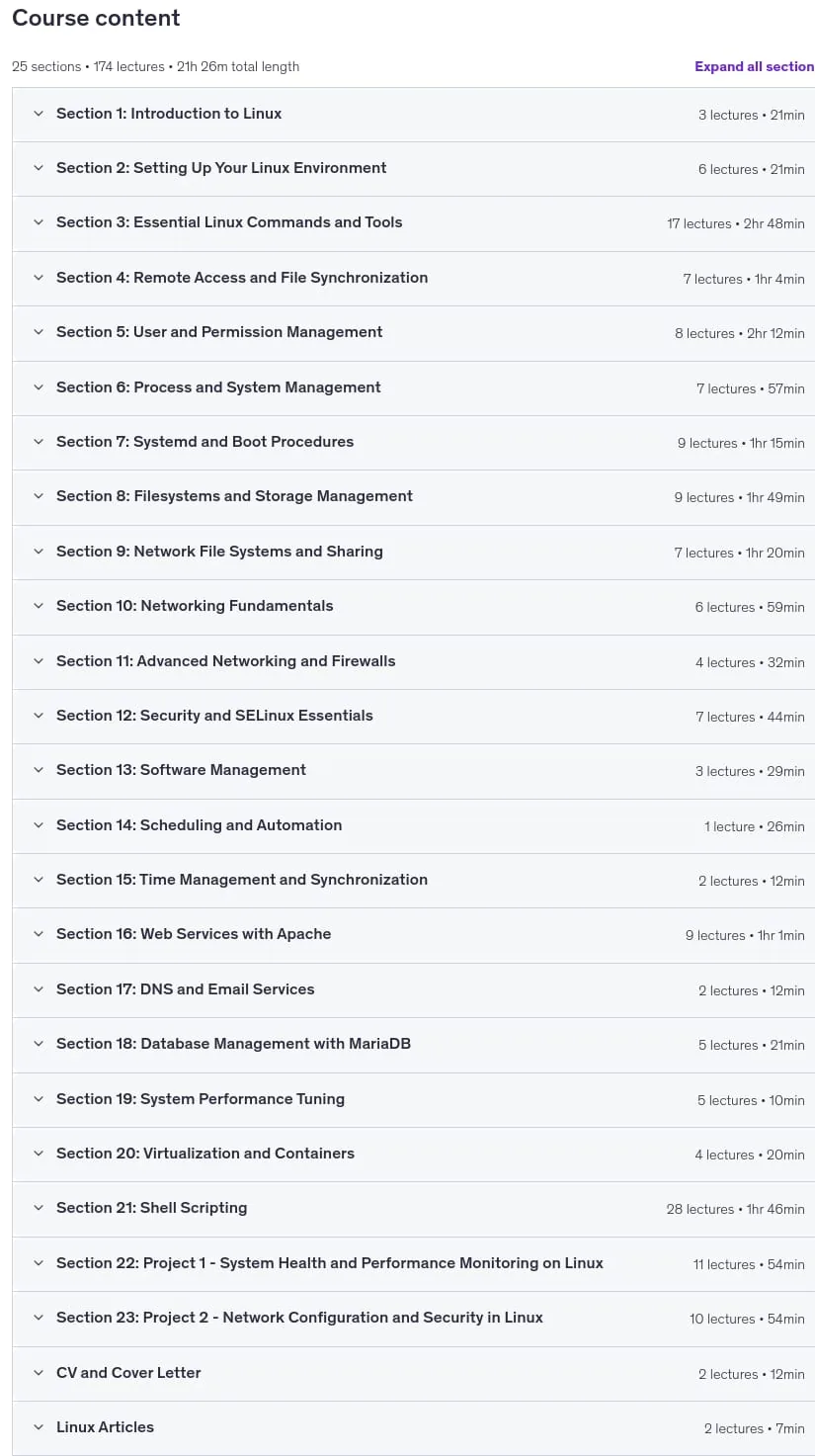Select Section 2: Setting Up Your Linux Environment
This screenshot has width=815, height=1456.
[x=413, y=169]
